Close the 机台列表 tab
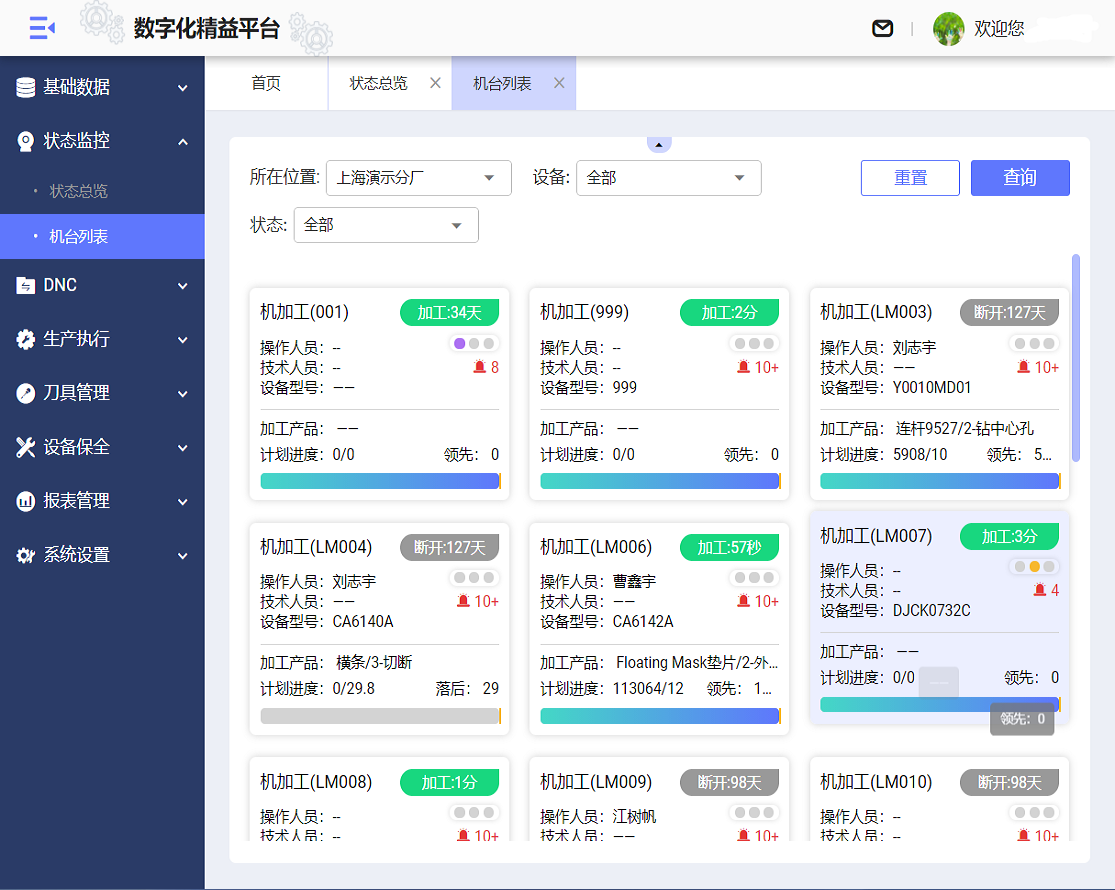 tap(559, 83)
